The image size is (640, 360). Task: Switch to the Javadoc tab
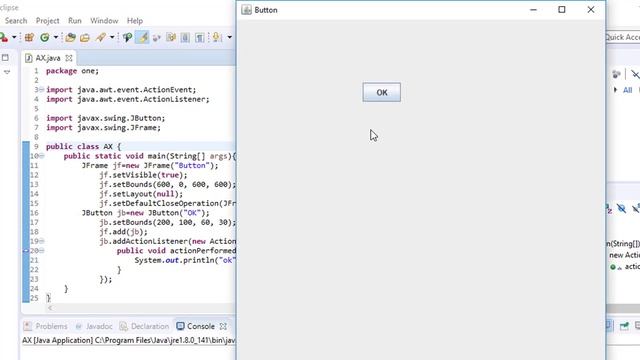click(x=94, y=326)
